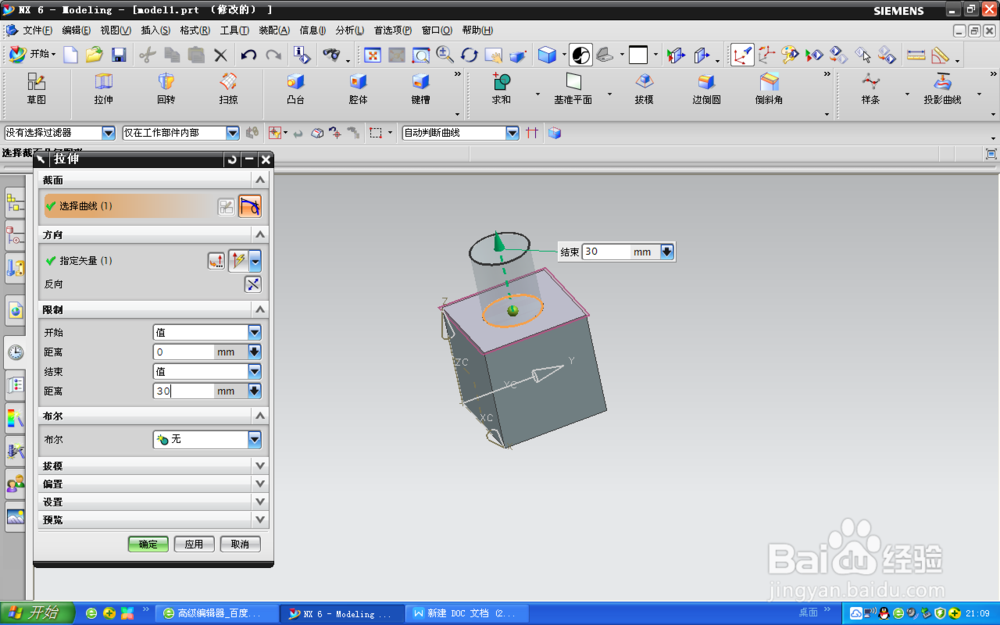
Task: Open the Boolean (布尔) dropdown
Action: 254,439
